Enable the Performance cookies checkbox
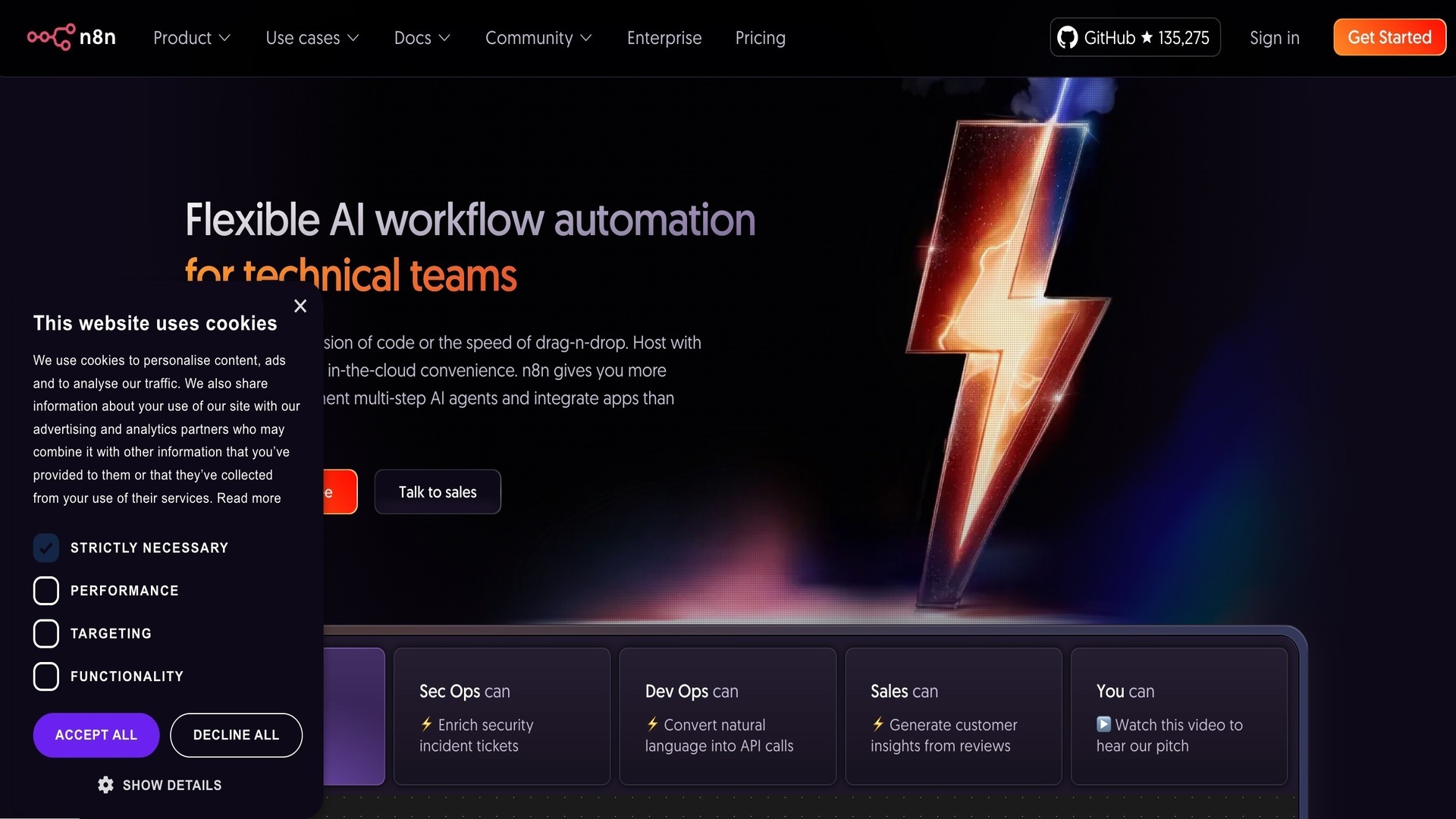1456x819 pixels. click(45, 591)
